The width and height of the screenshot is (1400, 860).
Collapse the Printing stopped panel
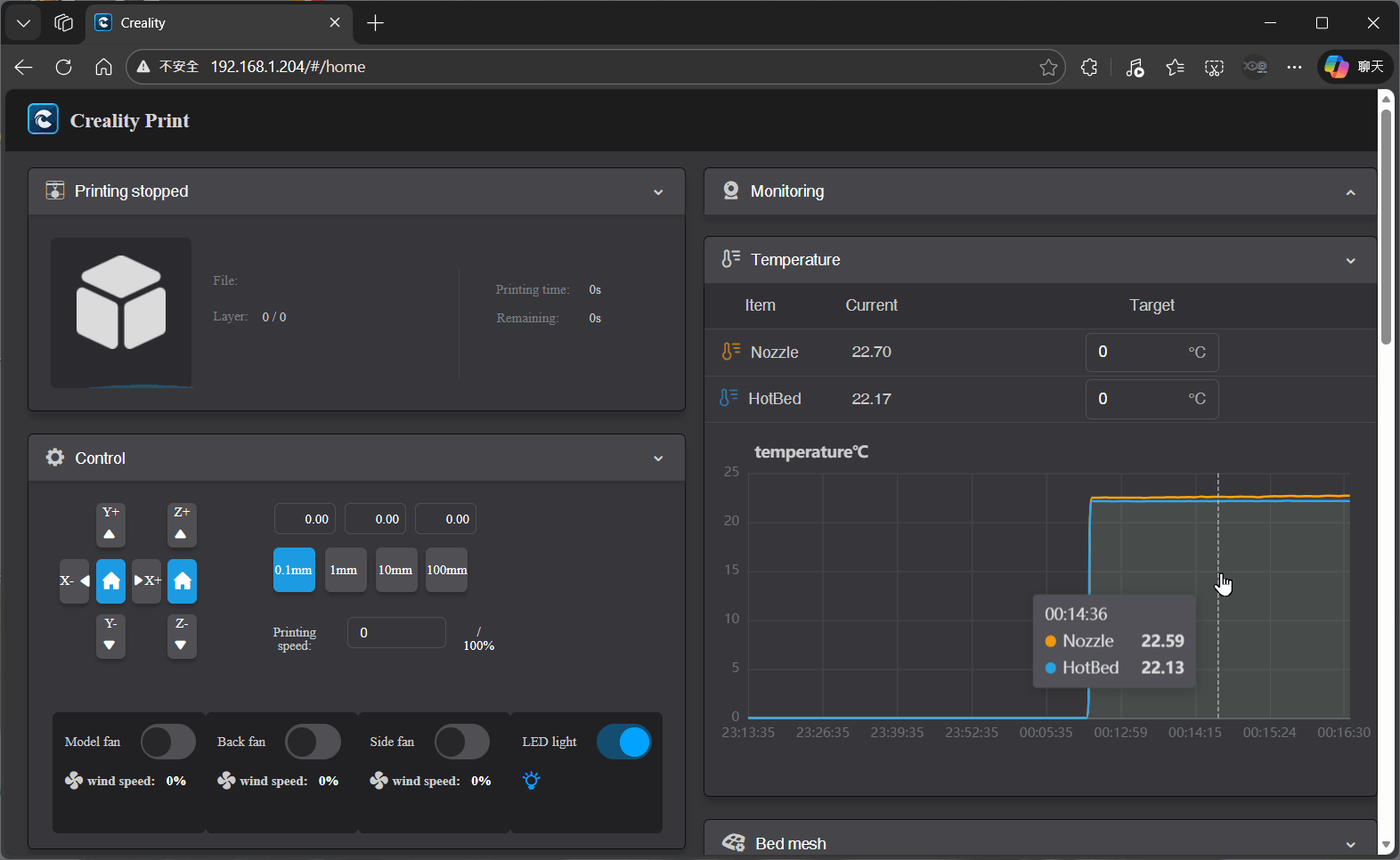point(658,192)
